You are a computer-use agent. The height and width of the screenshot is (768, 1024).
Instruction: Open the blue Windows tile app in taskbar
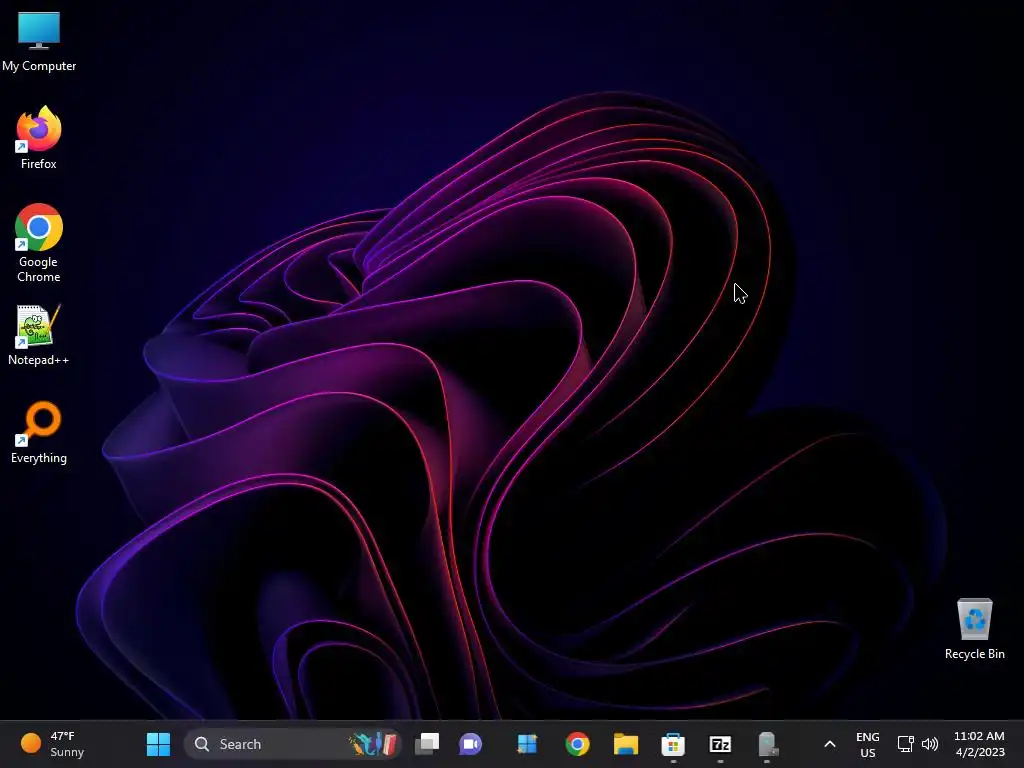tap(527, 744)
